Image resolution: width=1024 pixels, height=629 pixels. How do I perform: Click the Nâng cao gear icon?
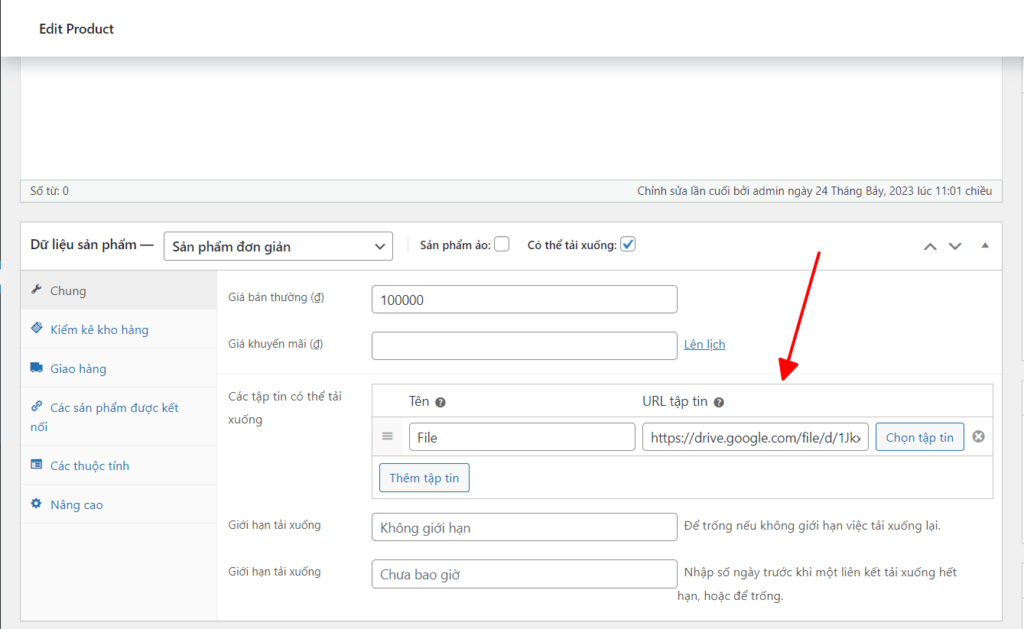point(37,504)
